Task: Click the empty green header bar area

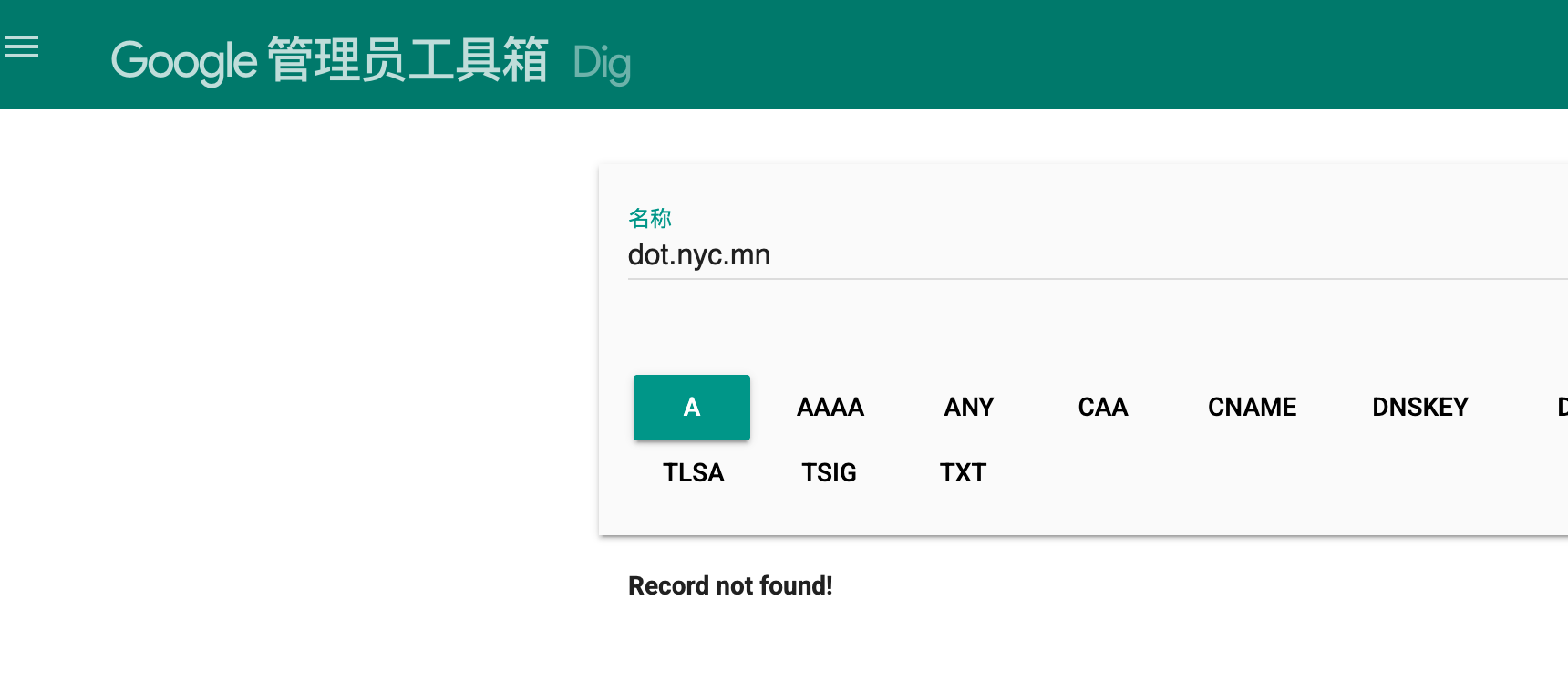Action: click(x=1094, y=55)
